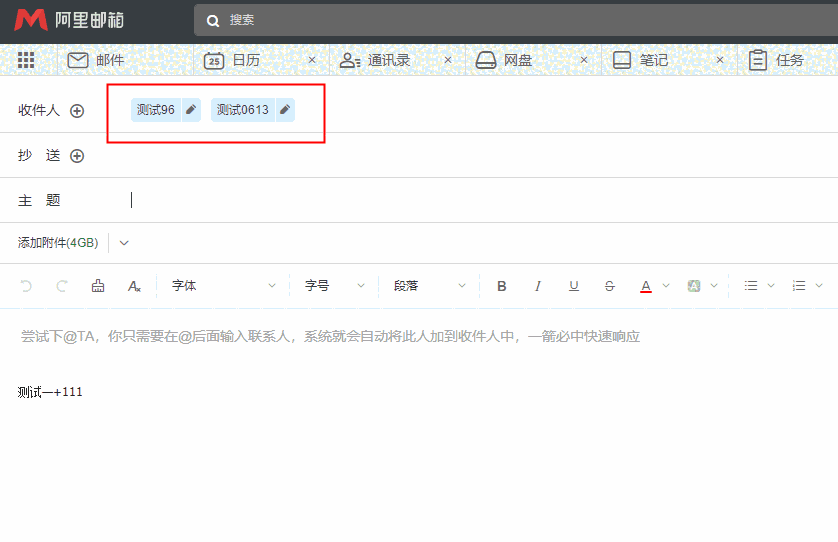This screenshot has width=838, height=542.
Task: Open the 字体 font dropdown
Action: pos(223,286)
